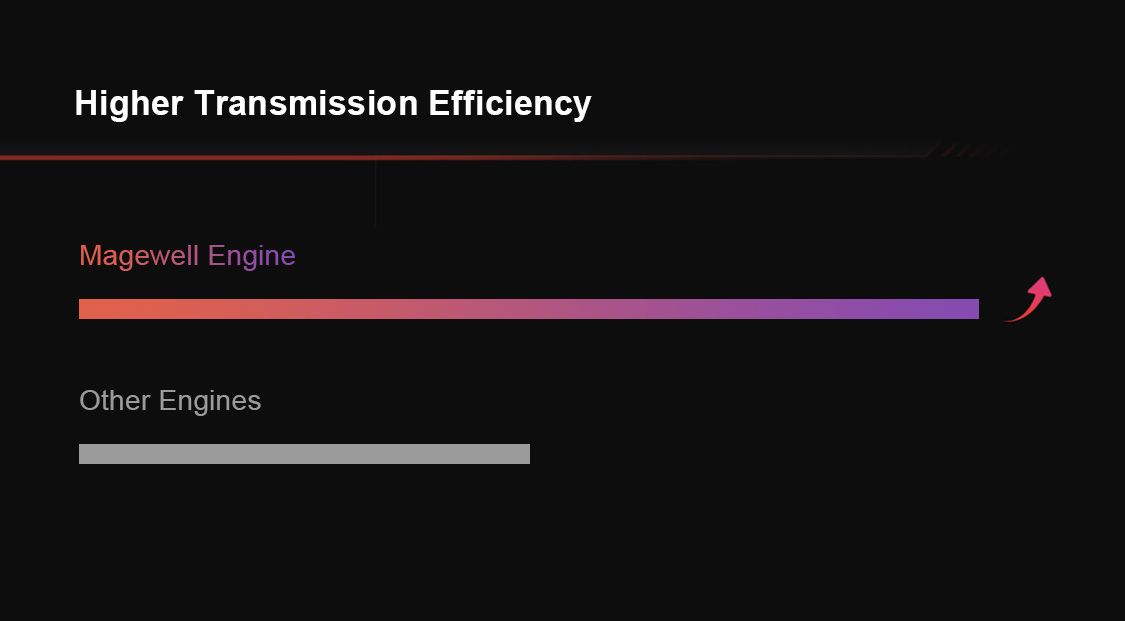Click the letter "M" starting Magewell
Viewport: 1125px width, 621px height.
[x=88, y=256]
